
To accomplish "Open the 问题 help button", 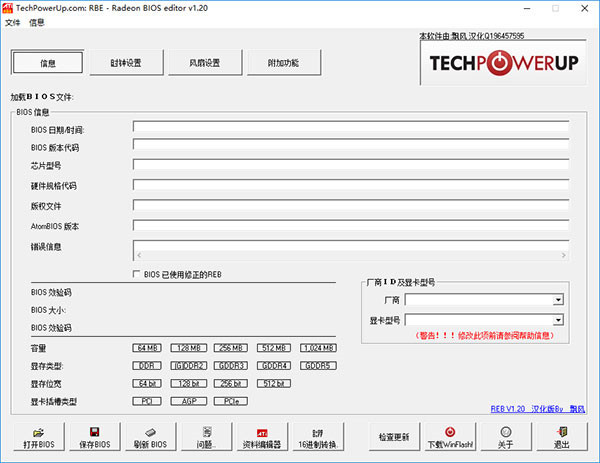I will 210,436.
